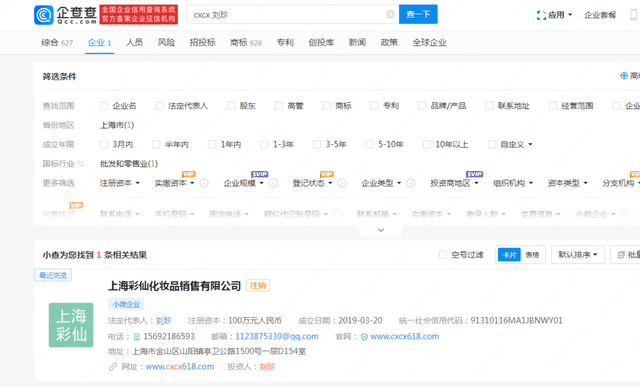Check the 企业名 search scope checkbox
The image size is (640, 387).
tap(104, 106)
